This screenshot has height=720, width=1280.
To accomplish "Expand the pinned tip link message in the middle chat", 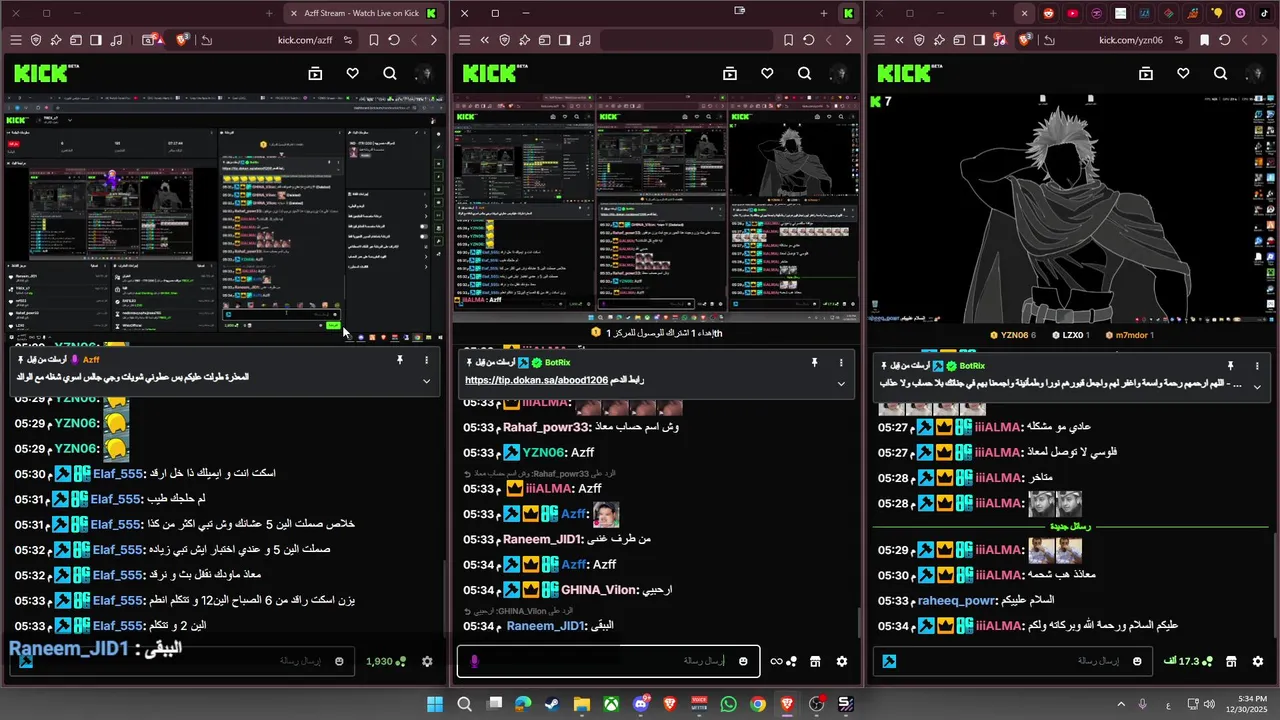I will [x=841, y=384].
